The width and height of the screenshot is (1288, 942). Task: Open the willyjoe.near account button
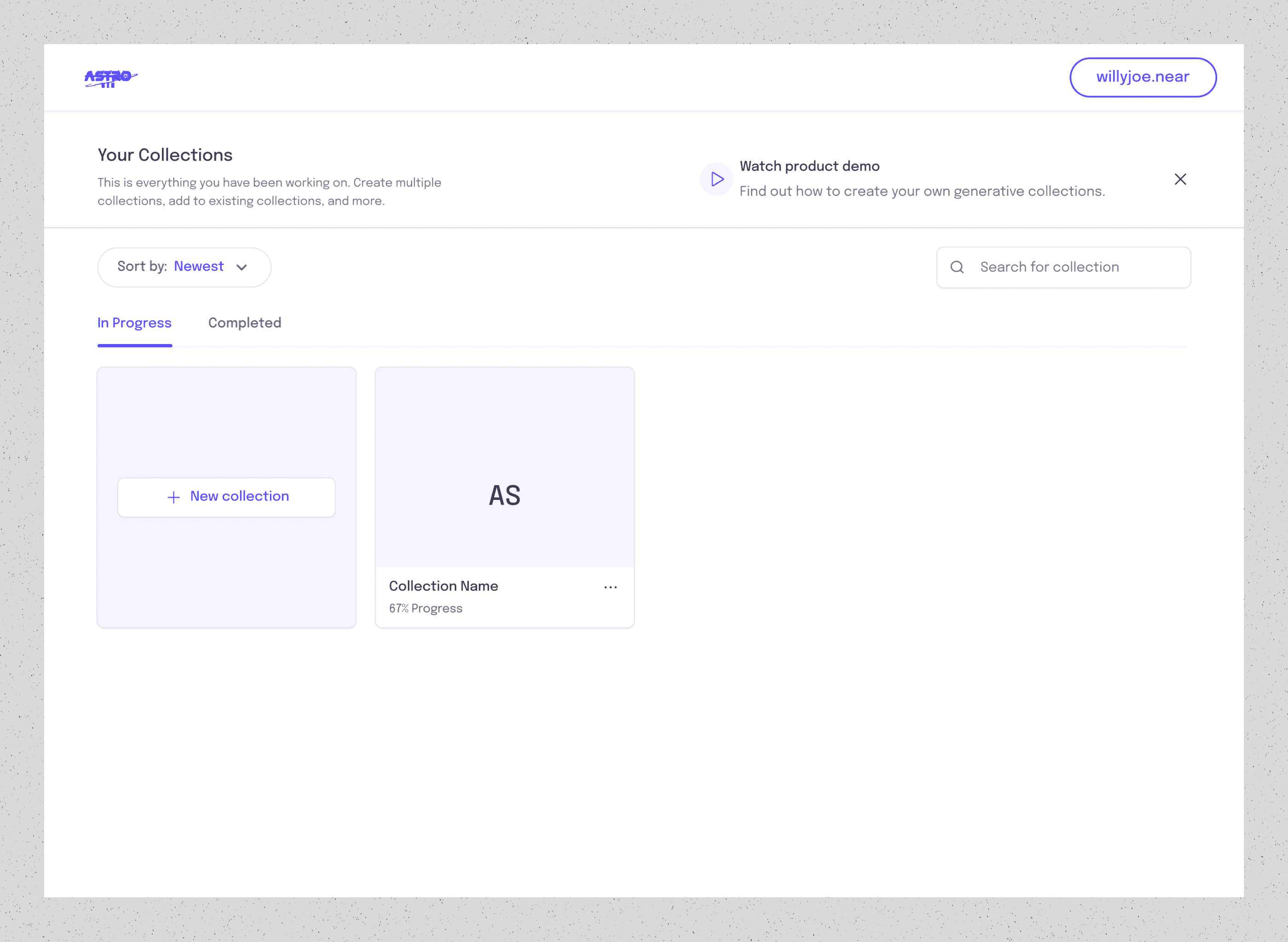point(1142,77)
